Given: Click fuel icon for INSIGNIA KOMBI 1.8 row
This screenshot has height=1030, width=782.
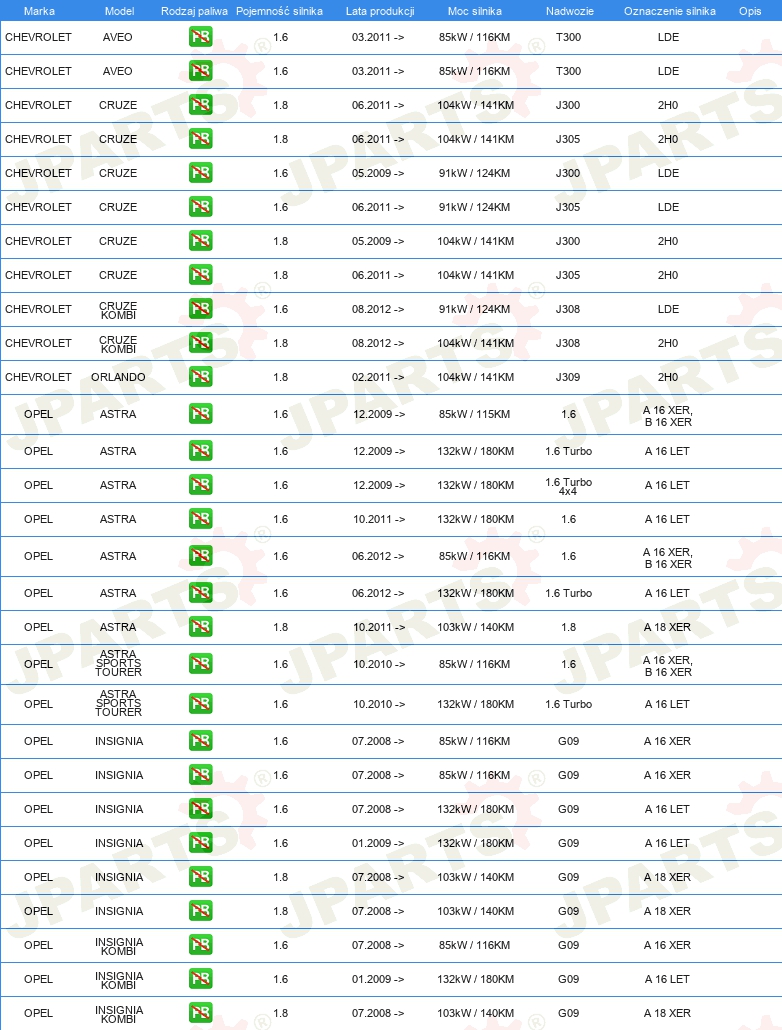Looking at the screenshot, I should pyautogui.click(x=200, y=1013).
